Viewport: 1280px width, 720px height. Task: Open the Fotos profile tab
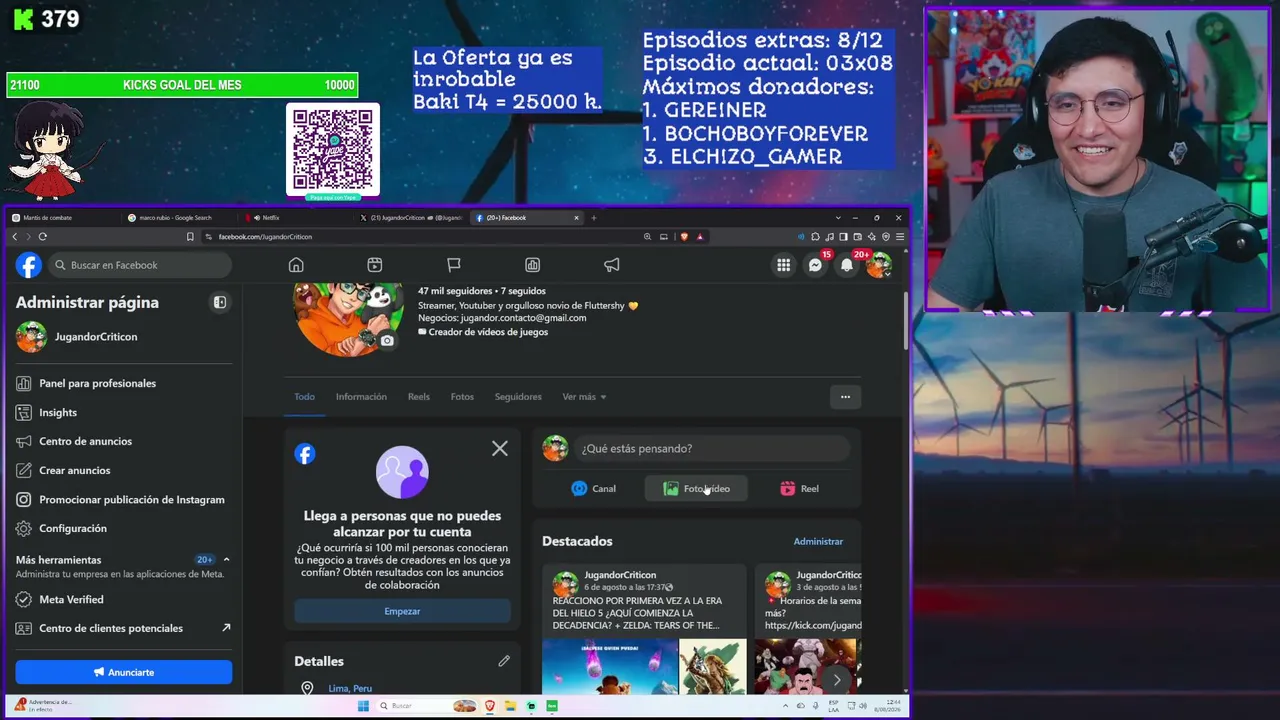[x=462, y=397]
